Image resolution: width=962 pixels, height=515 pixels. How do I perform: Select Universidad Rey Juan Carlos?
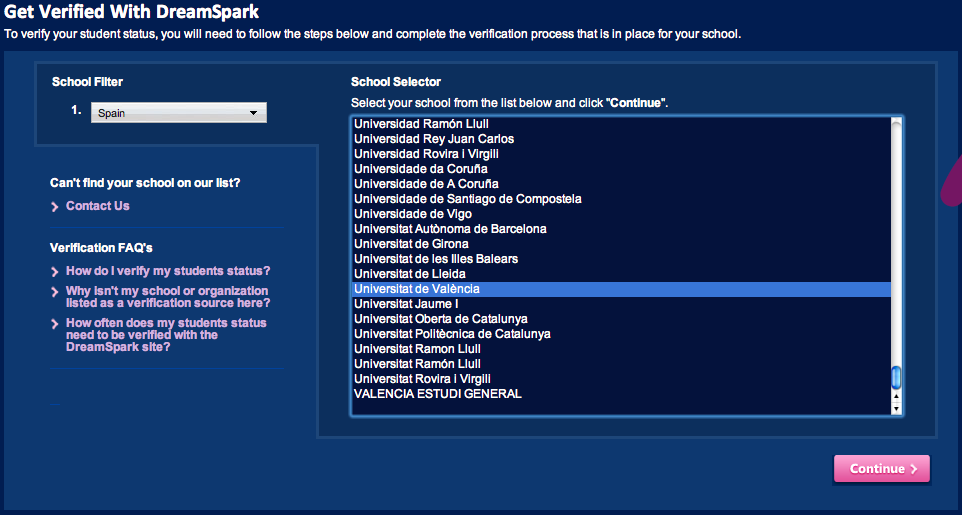pos(434,139)
